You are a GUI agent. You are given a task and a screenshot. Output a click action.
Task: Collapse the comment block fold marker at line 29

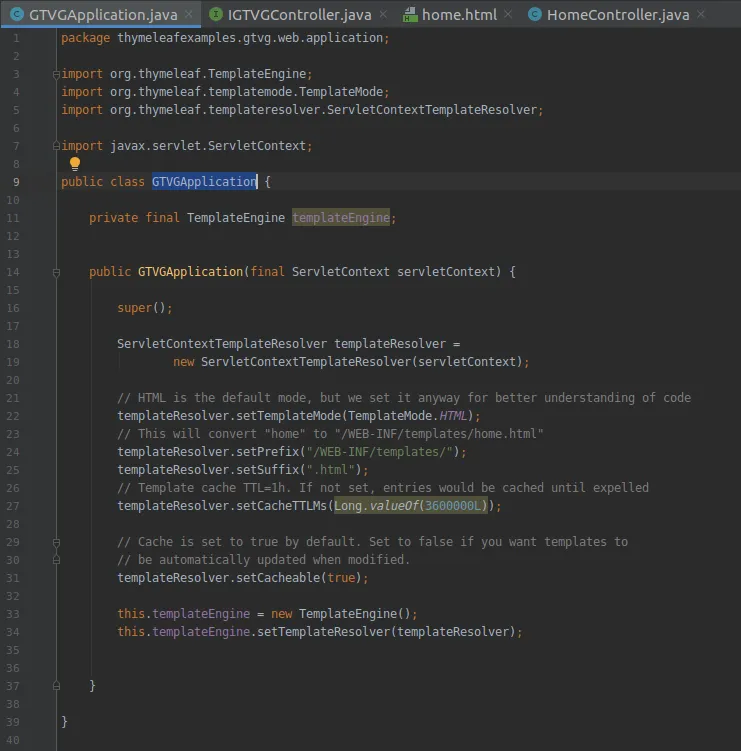(56, 542)
